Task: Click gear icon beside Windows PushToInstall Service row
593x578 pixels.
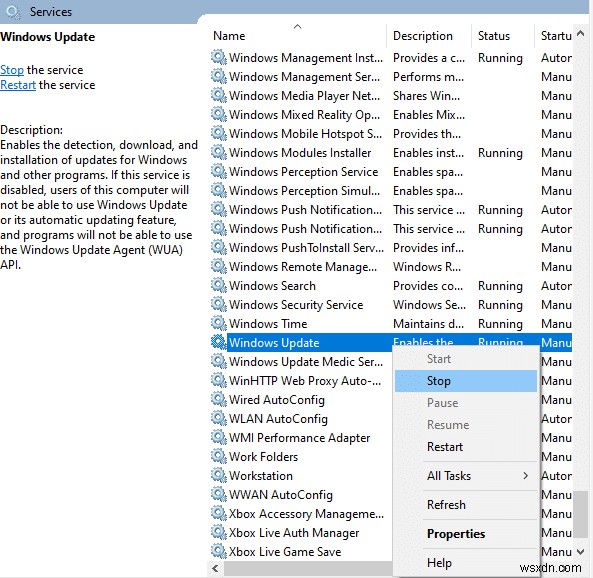Action: (x=219, y=247)
